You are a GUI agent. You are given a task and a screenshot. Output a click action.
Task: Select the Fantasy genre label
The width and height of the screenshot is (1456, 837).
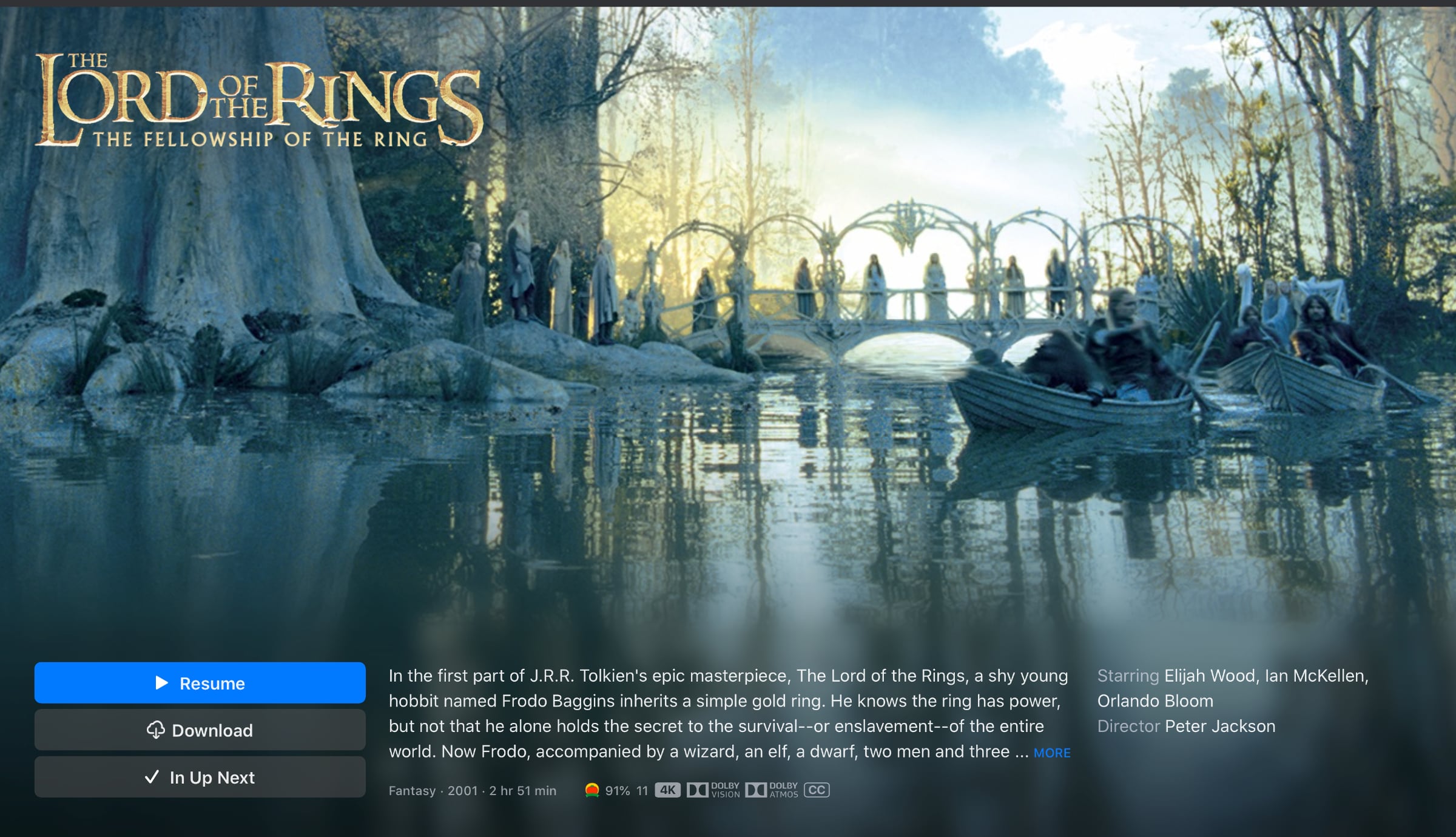412,791
